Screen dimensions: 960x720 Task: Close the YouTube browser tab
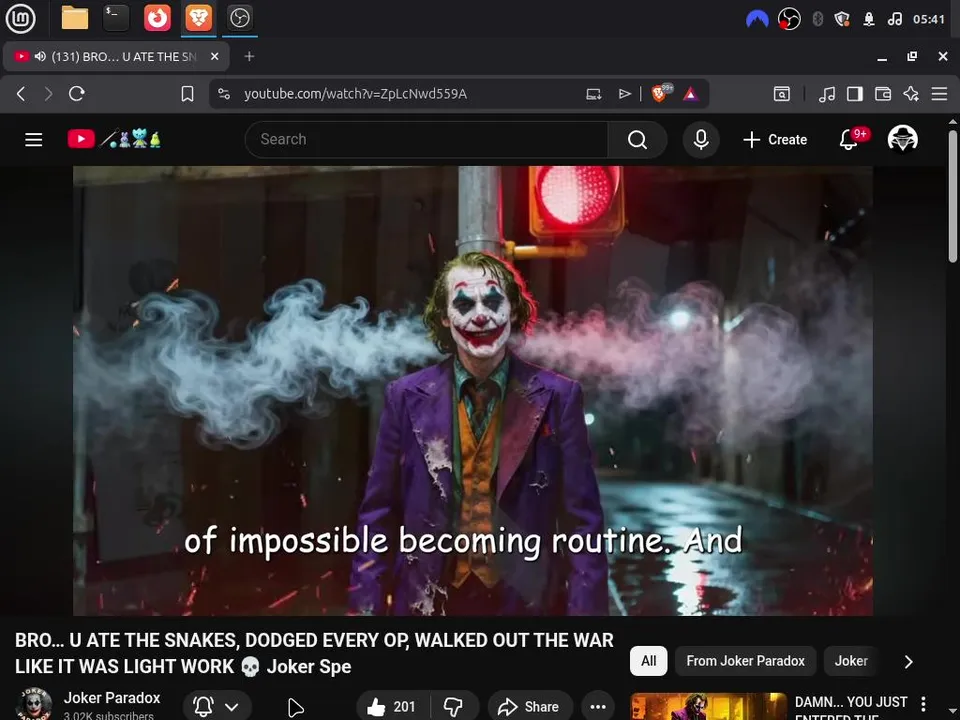[x=214, y=56]
